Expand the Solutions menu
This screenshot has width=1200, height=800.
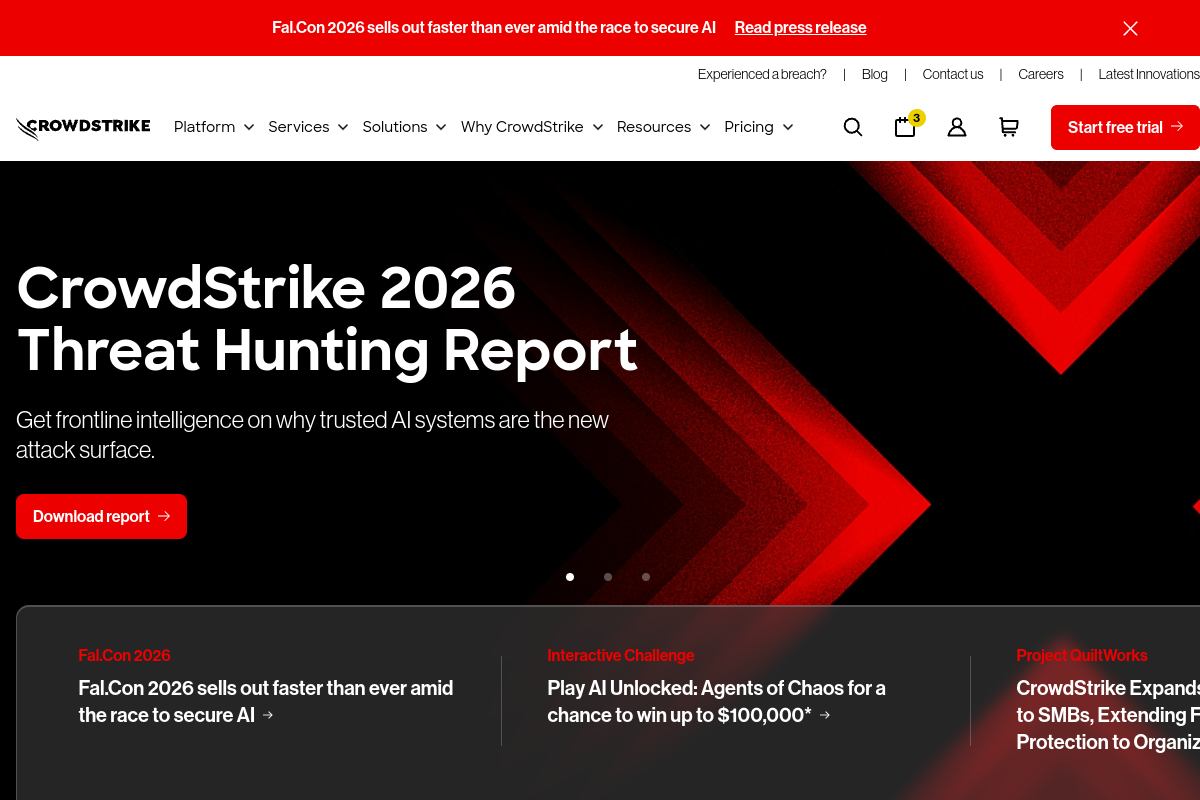[x=404, y=127]
